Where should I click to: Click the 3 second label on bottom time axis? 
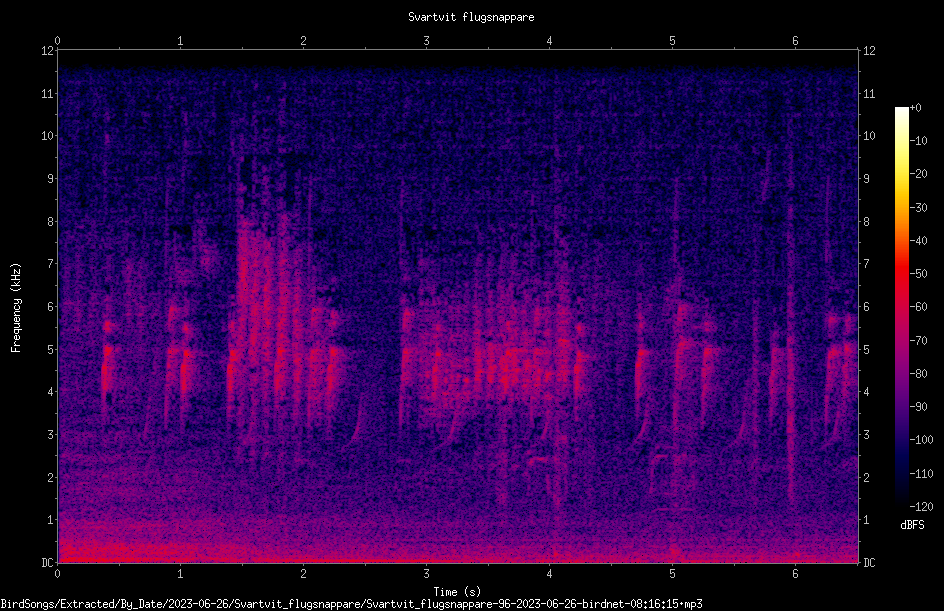426,574
